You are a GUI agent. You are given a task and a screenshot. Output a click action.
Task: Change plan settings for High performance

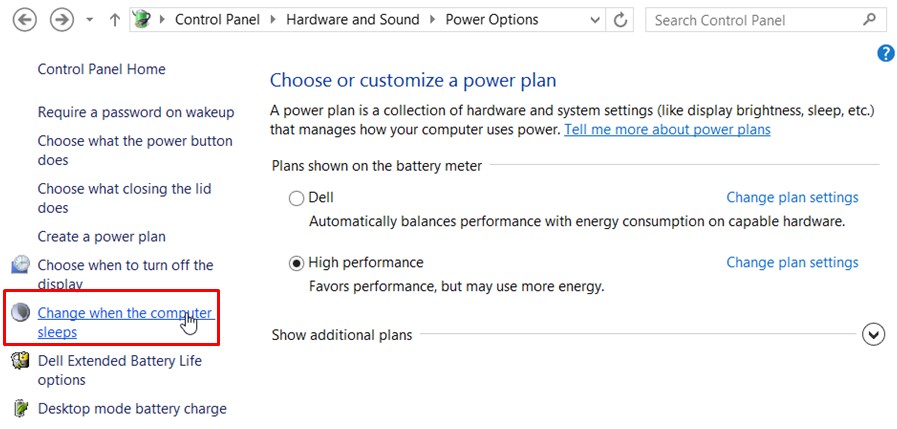792,263
